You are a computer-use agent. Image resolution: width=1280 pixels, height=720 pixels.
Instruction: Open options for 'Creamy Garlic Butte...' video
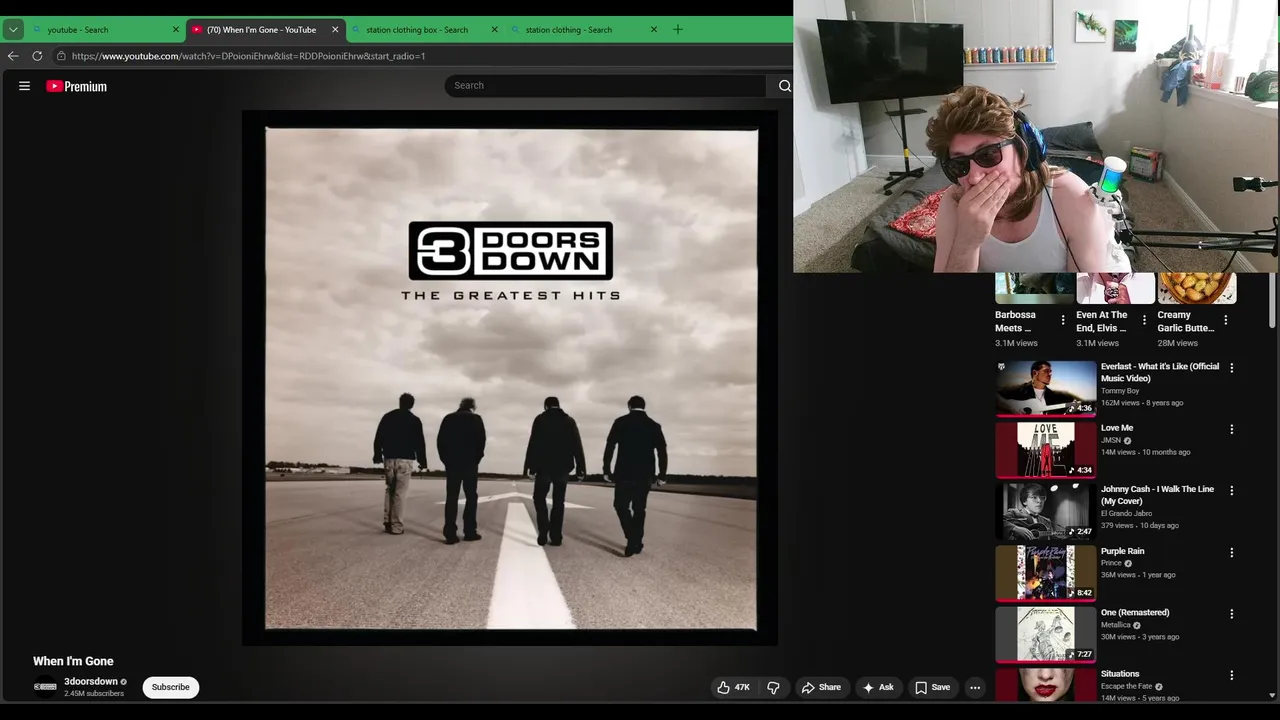(1226, 321)
